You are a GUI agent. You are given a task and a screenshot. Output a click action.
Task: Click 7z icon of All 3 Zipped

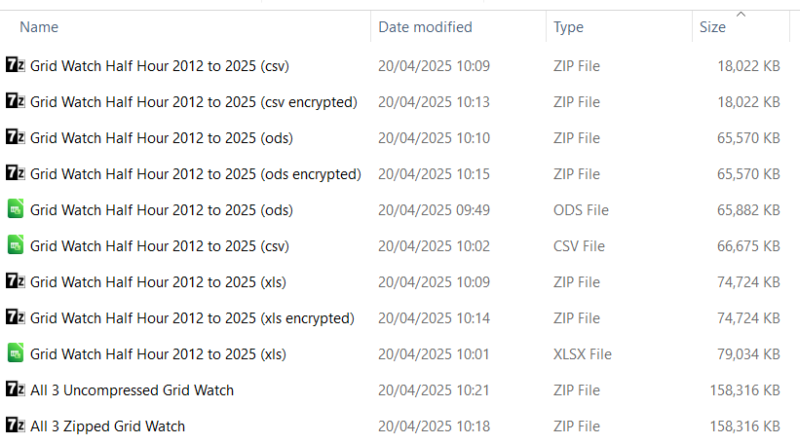click(x=15, y=426)
